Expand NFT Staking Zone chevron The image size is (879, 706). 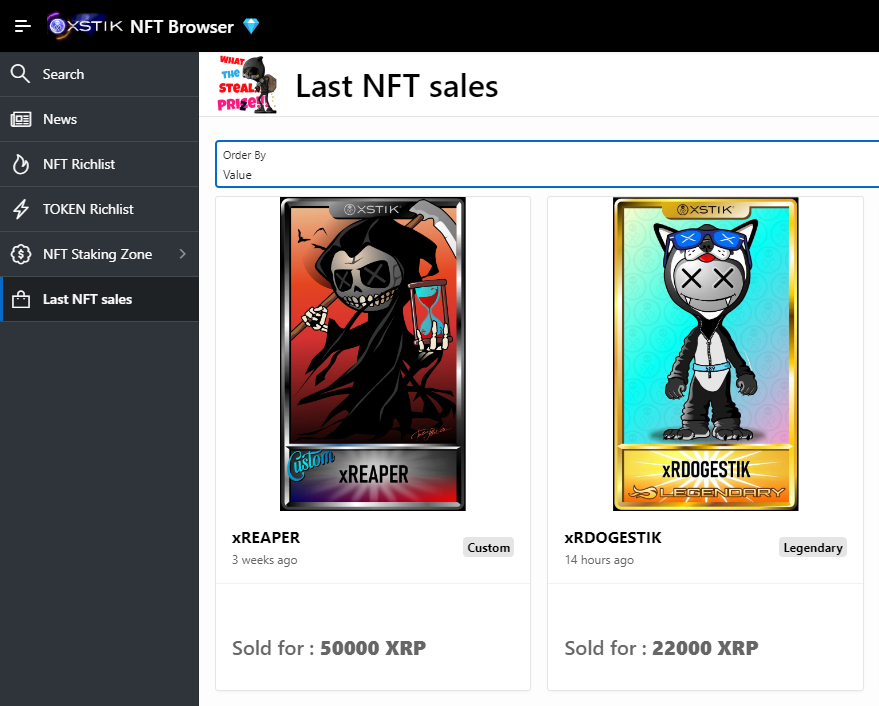pos(182,254)
